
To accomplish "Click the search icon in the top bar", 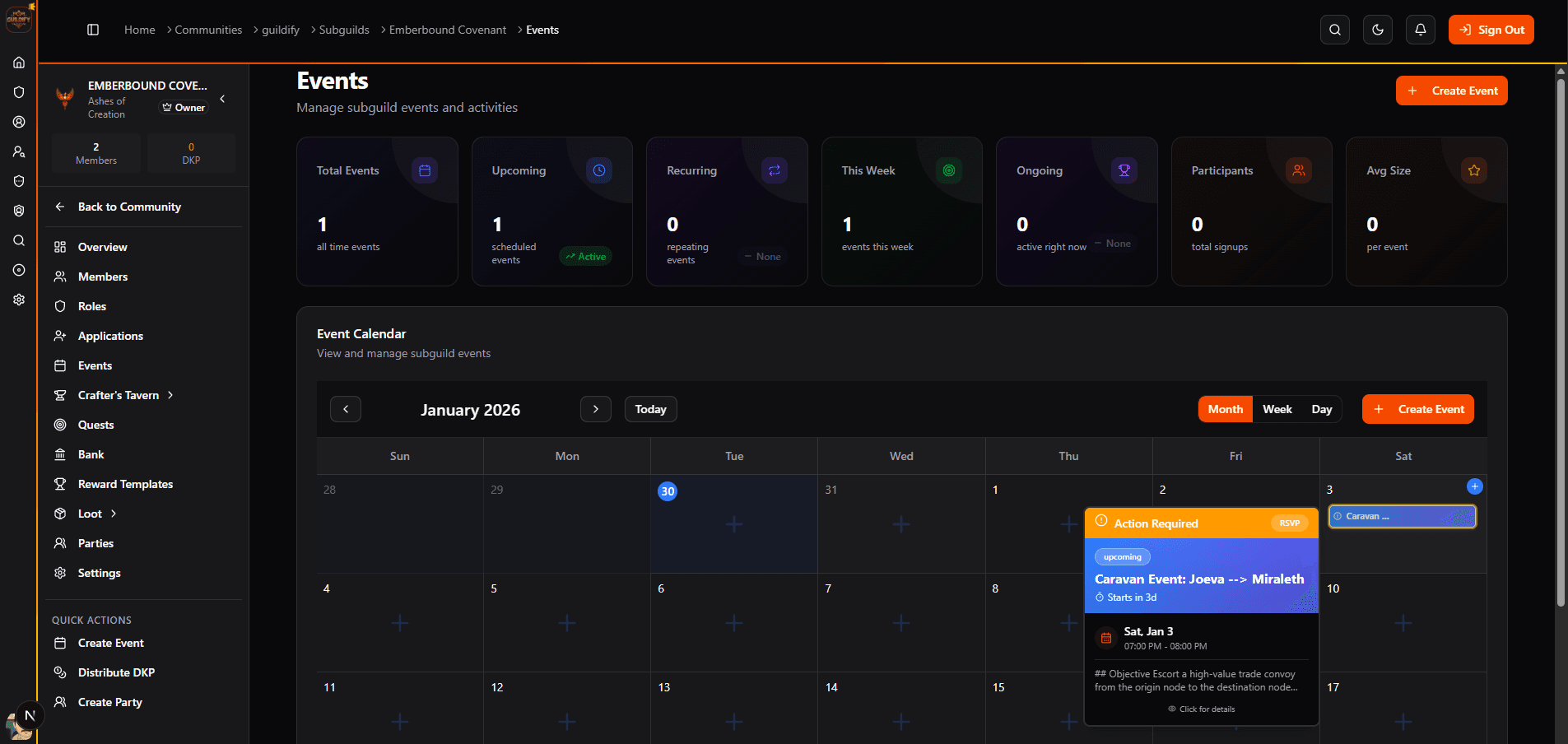I will 1335,29.
